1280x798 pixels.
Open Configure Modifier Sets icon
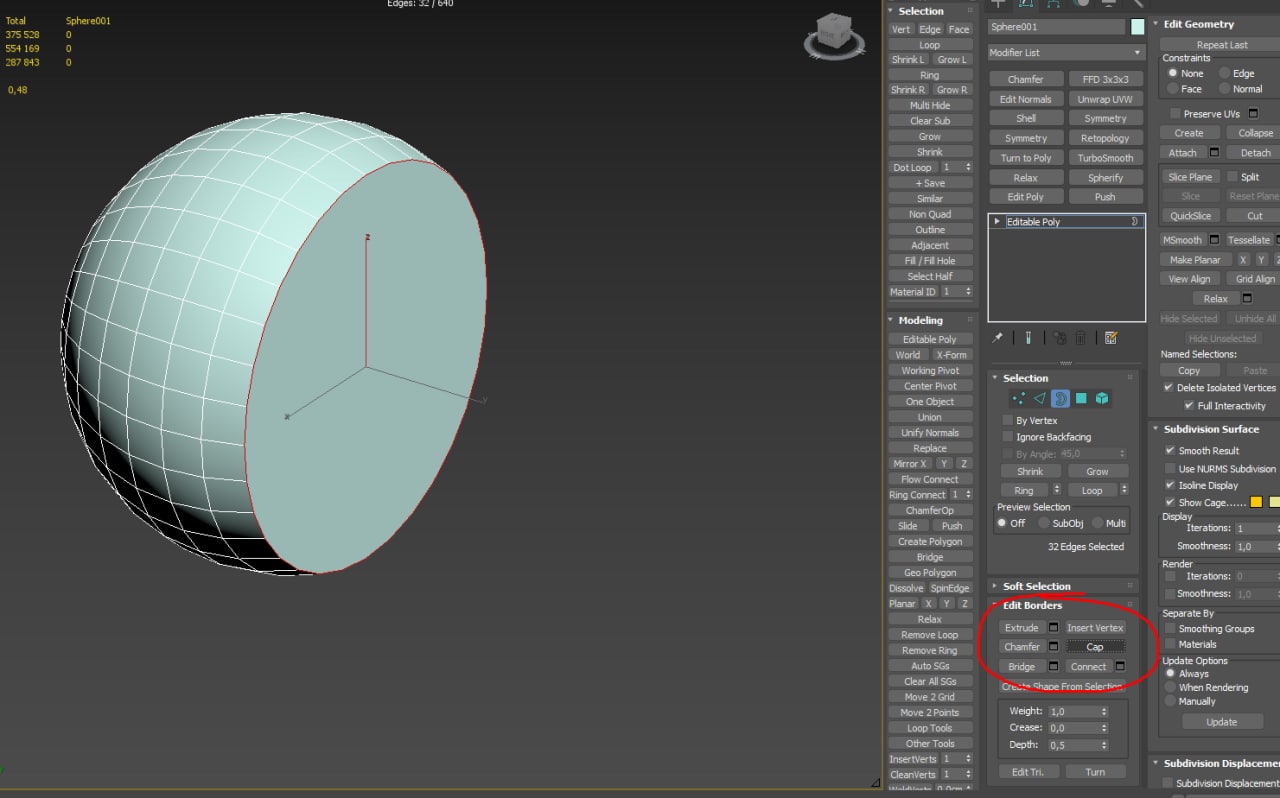[x=1111, y=338]
